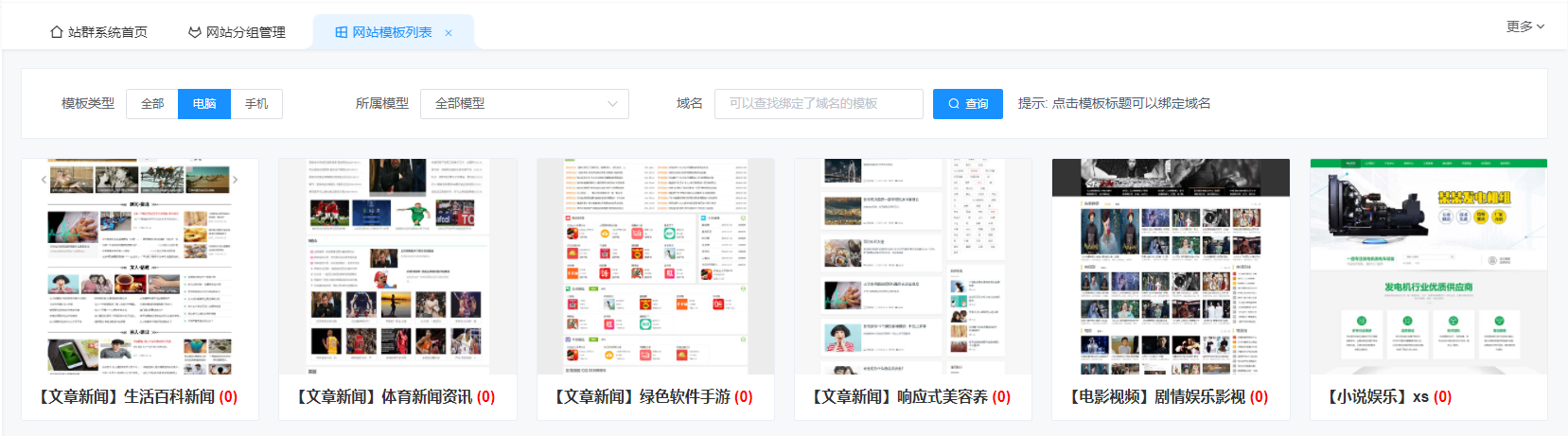Click the 小说娱乐 xs template title
The width and height of the screenshot is (1568, 436).
[1380, 397]
